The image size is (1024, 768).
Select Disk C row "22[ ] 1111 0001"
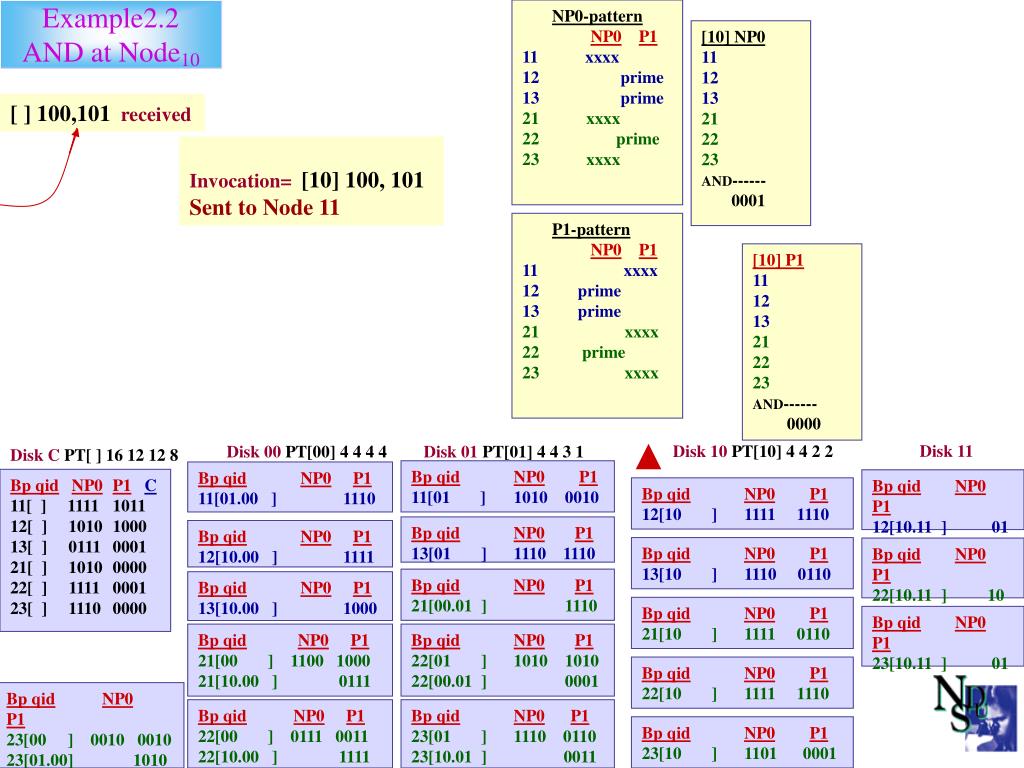(78, 588)
